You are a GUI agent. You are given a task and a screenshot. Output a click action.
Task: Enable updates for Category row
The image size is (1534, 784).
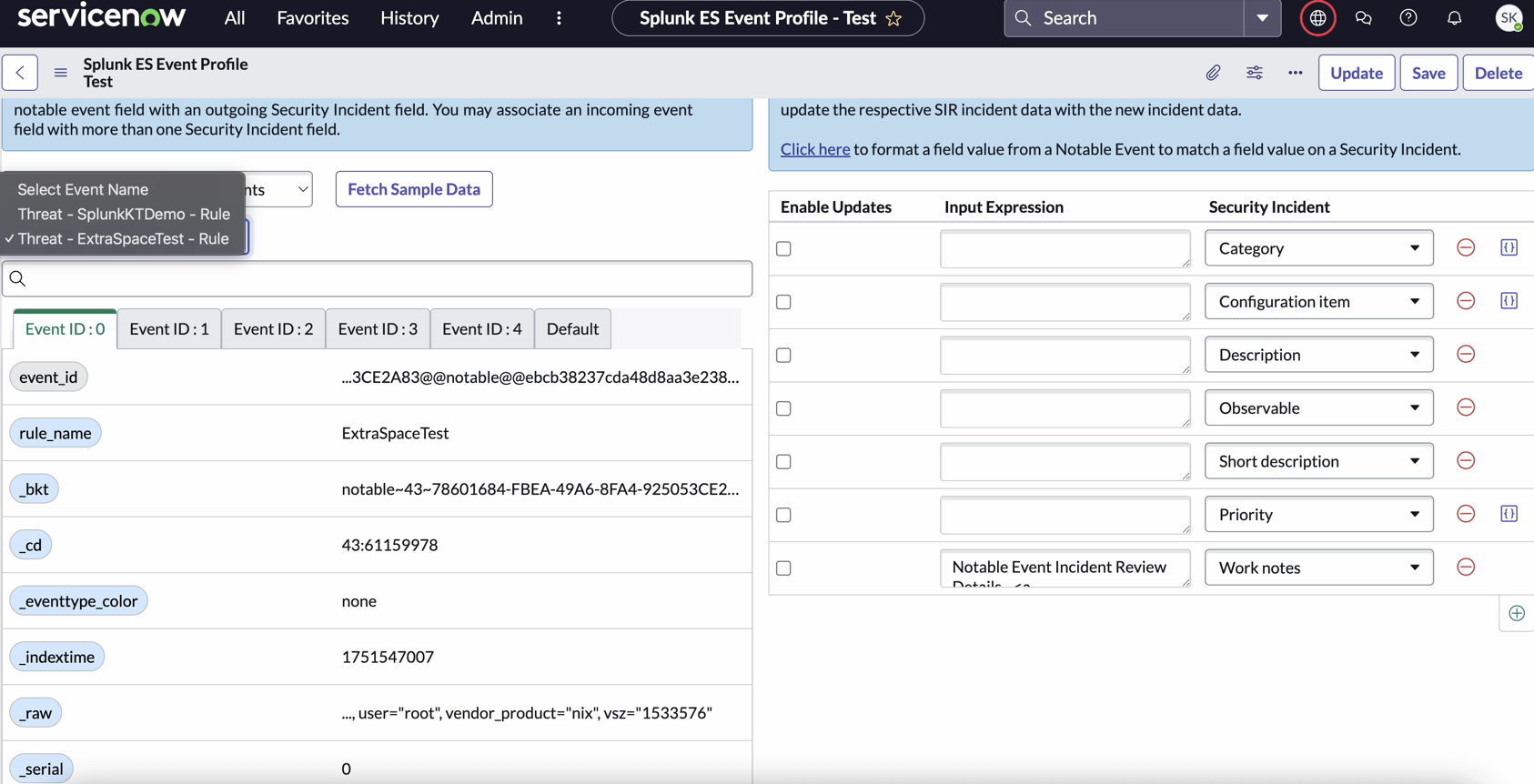[783, 248]
